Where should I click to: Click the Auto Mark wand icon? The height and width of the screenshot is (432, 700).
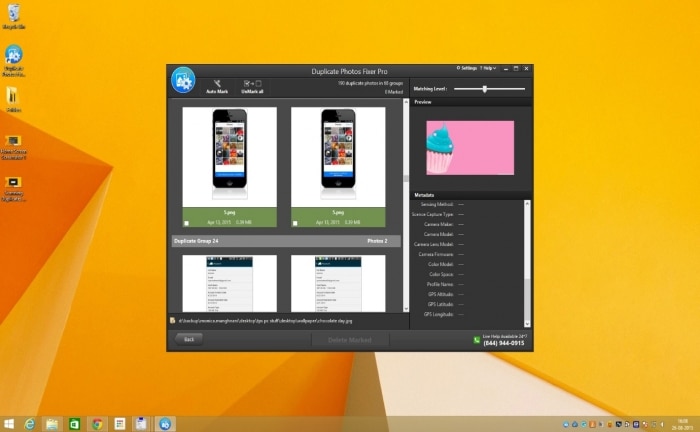[x=217, y=82]
